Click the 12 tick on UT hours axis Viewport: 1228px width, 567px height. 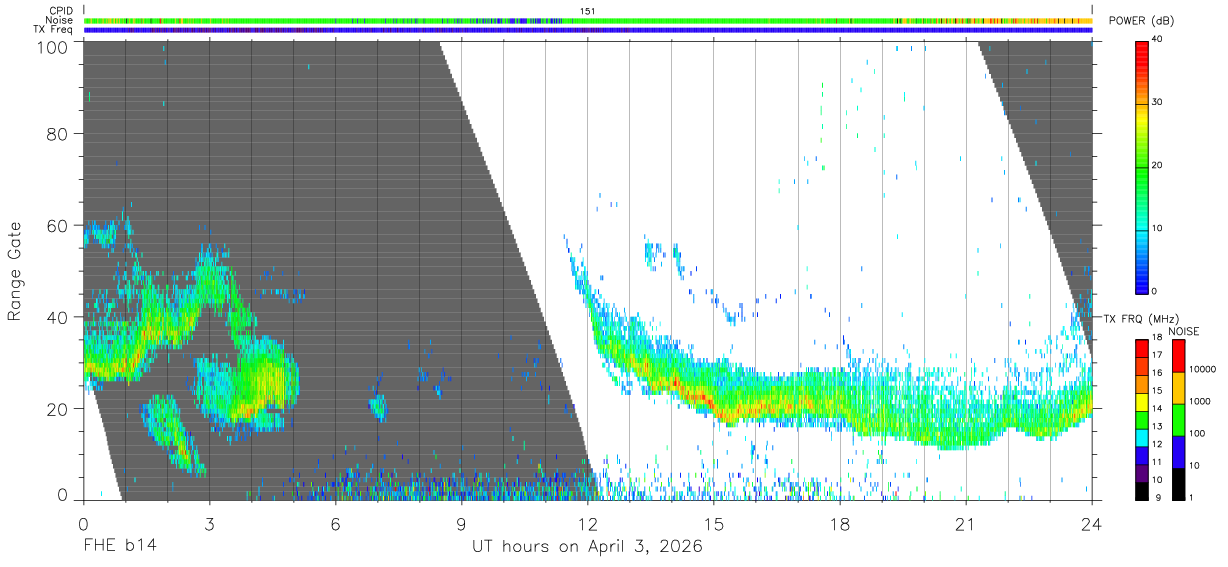(x=588, y=523)
